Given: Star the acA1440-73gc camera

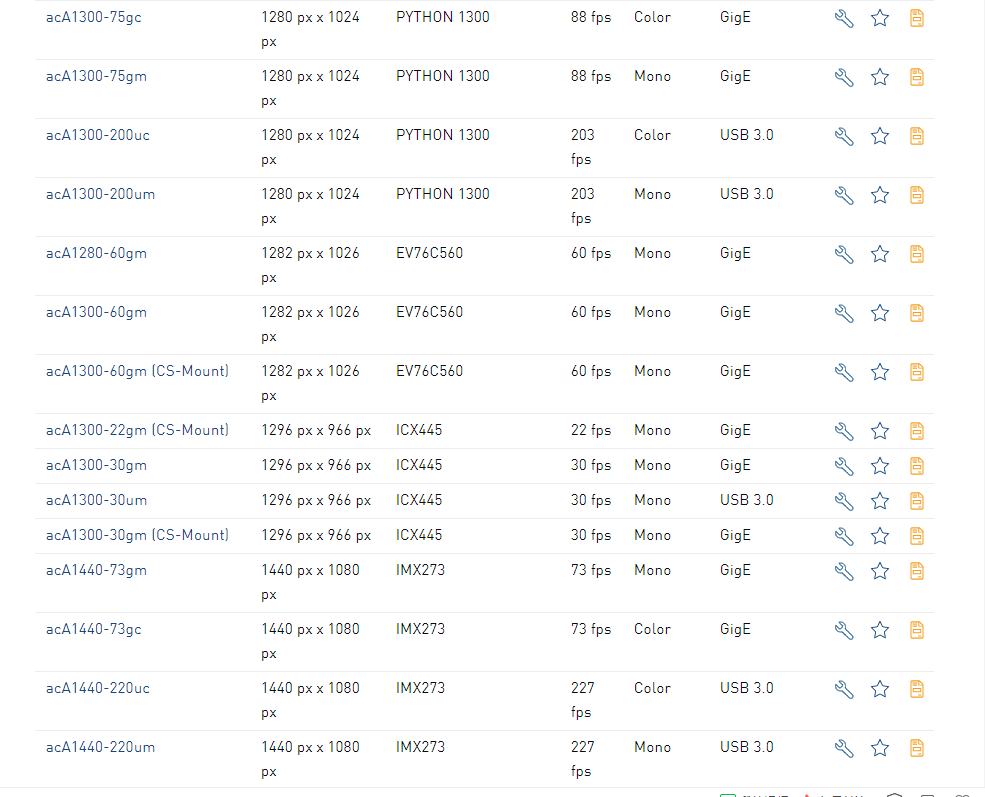Looking at the screenshot, I should pyautogui.click(x=880, y=630).
